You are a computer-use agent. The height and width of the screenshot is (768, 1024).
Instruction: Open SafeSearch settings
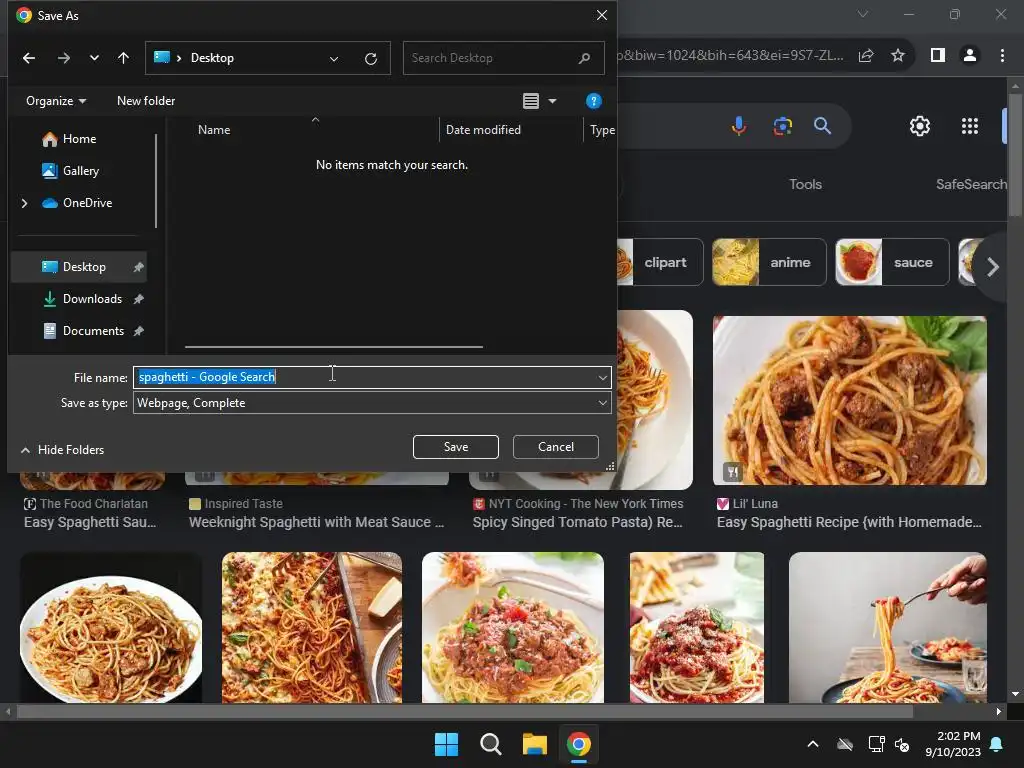point(971,184)
